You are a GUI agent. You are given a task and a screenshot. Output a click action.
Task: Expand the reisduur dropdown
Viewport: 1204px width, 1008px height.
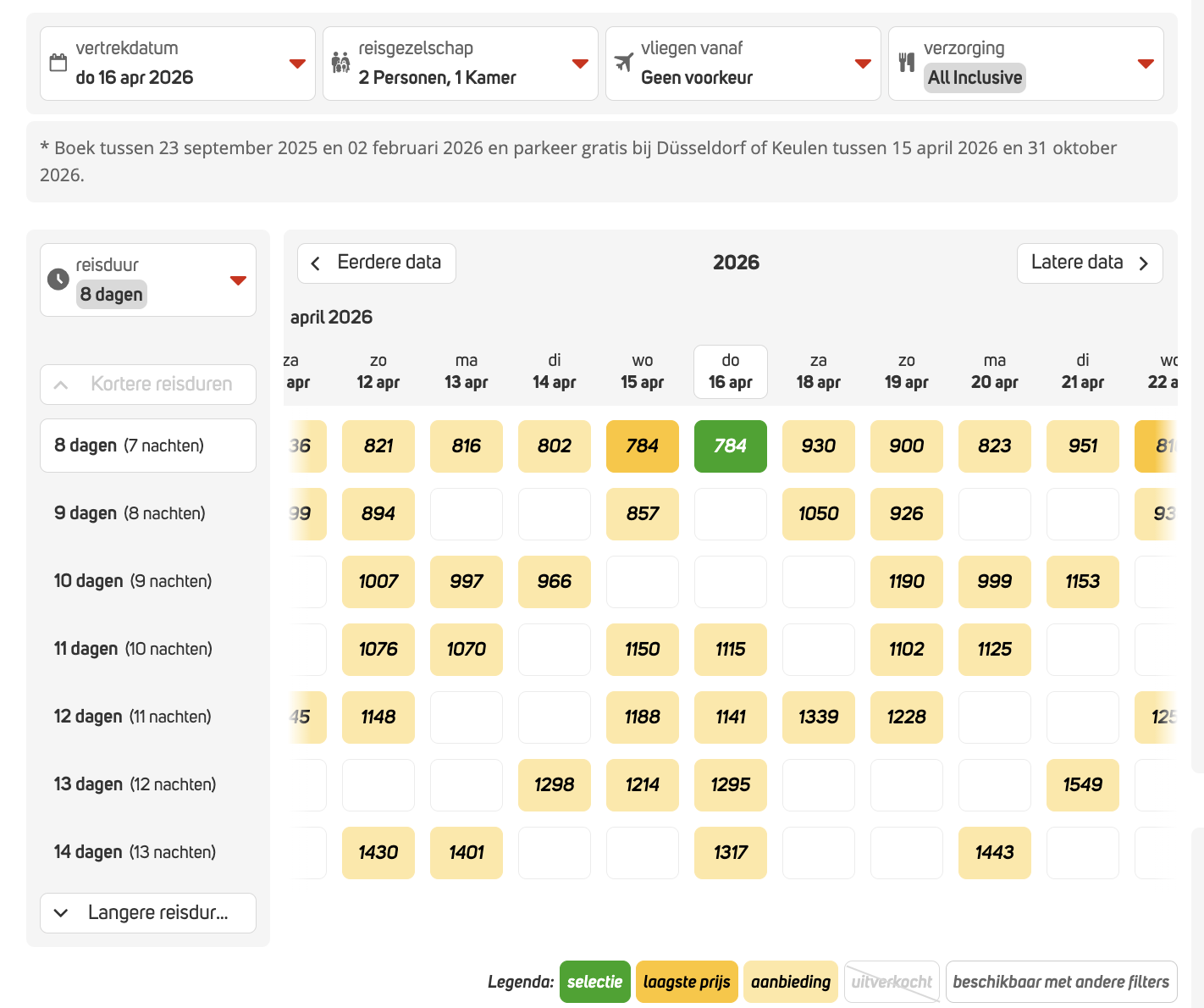238,280
